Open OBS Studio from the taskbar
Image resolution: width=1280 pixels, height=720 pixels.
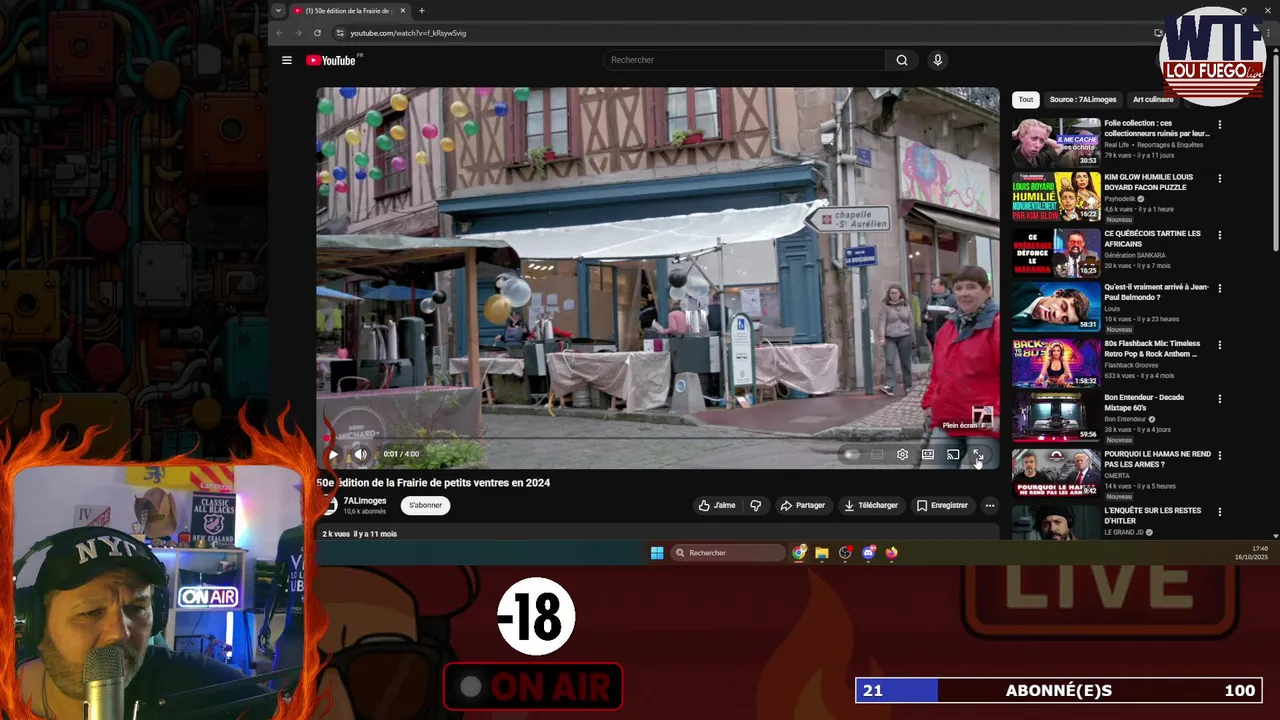(845, 553)
